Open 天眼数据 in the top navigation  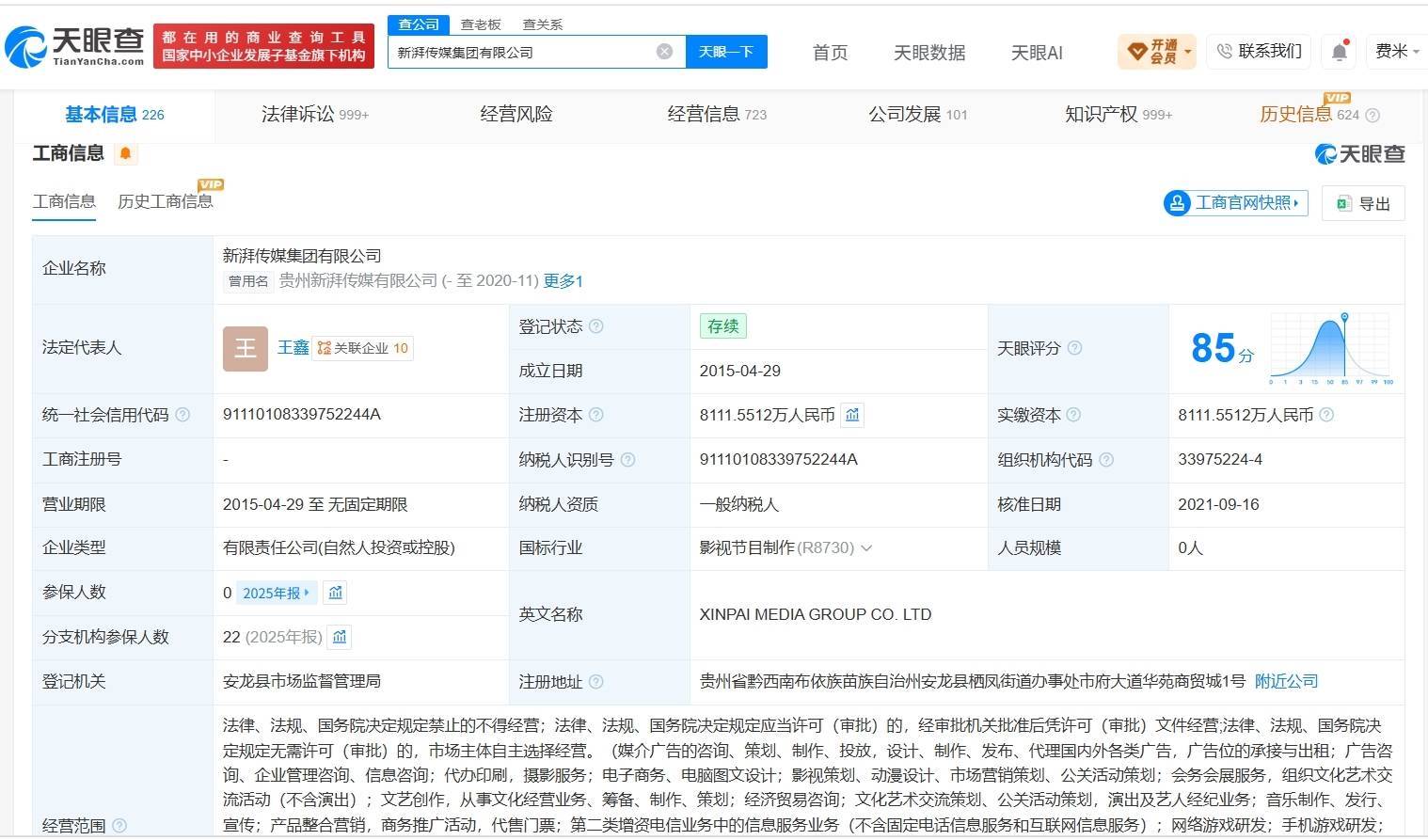pyautogui.click(x=929, y=53)
